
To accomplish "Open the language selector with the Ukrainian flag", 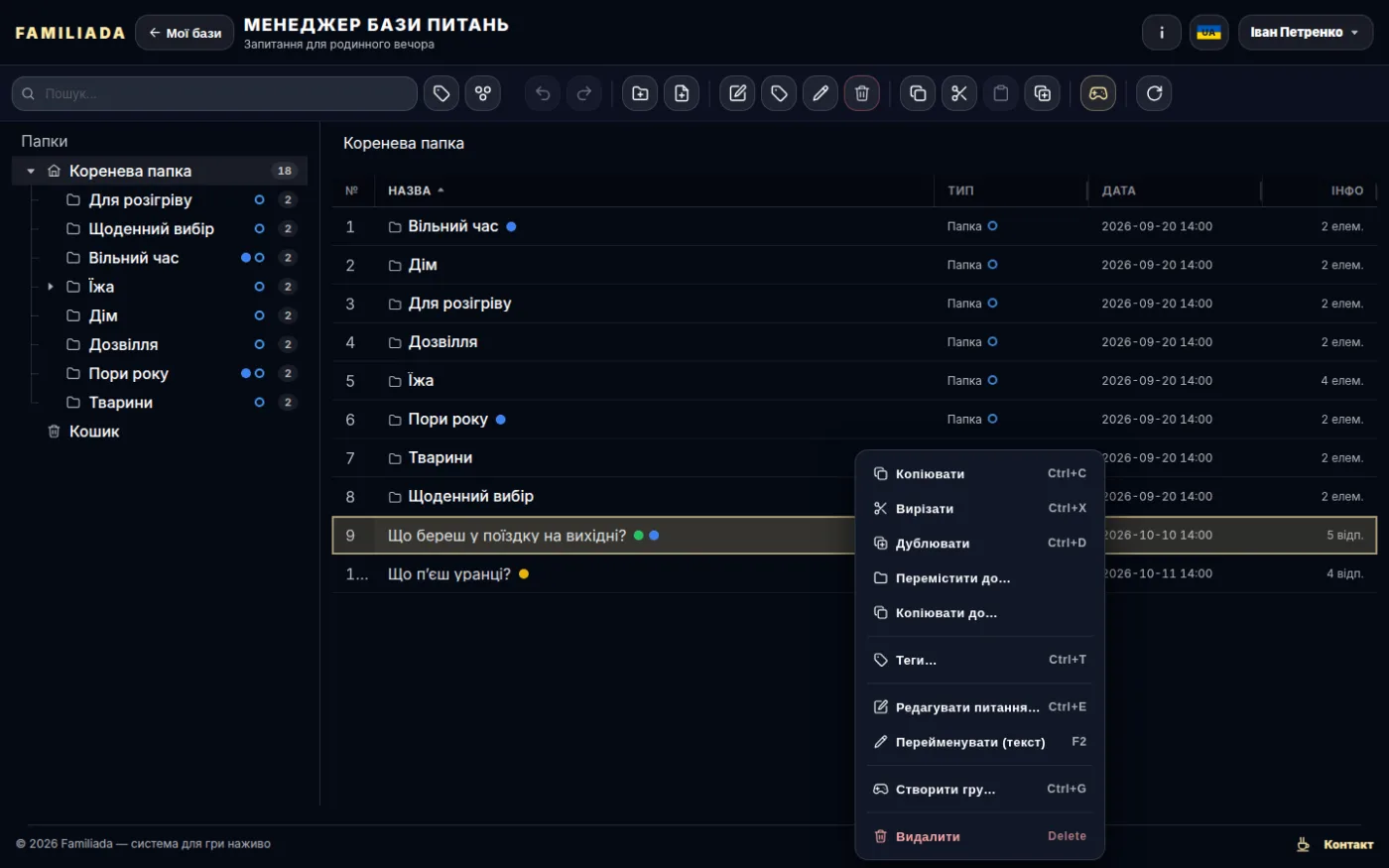I will click(1208, 33).
